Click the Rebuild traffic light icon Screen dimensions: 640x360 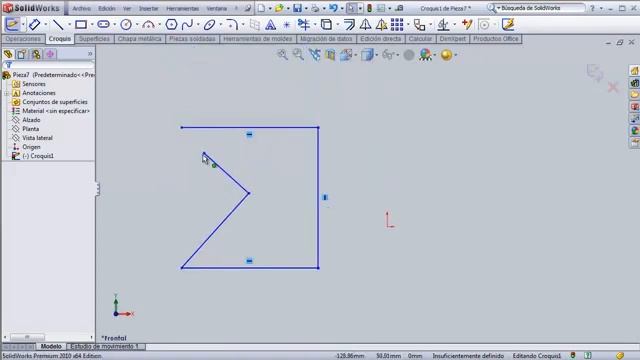click(369, 8)
